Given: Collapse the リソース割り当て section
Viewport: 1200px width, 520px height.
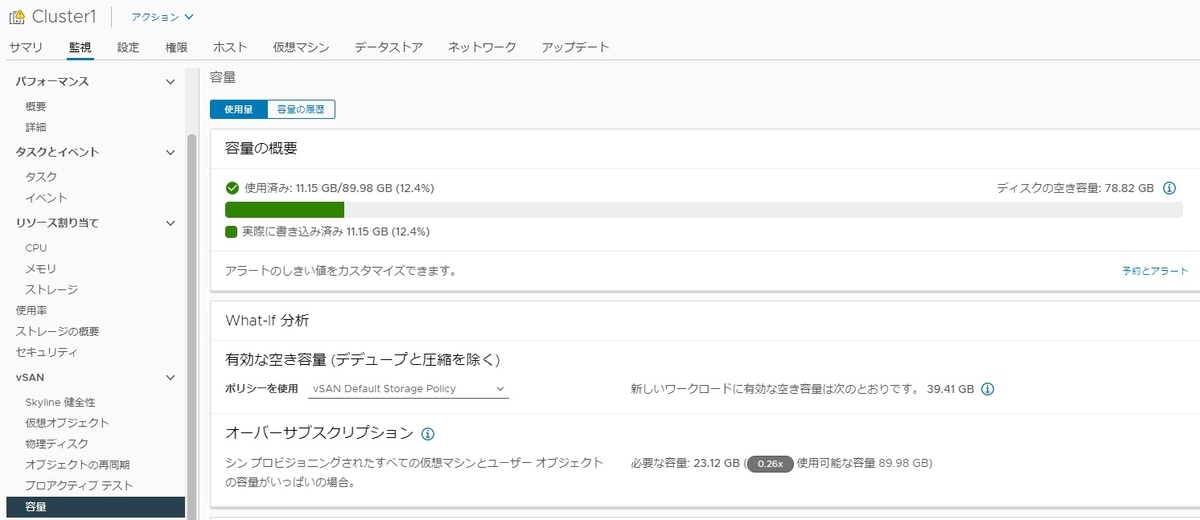Looking at the screenshot, I should (170, 222).
